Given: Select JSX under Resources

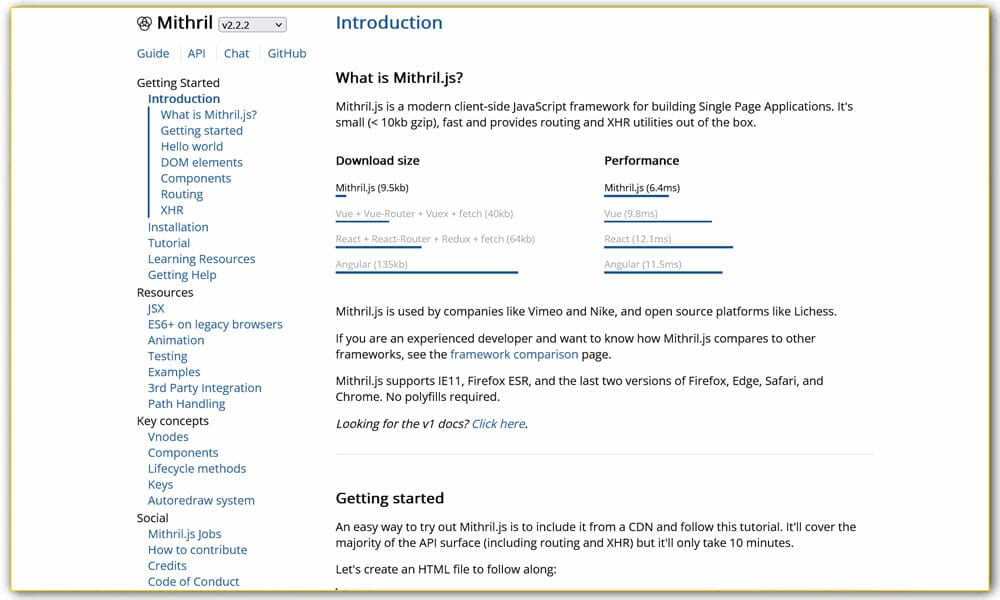Looking at the screenshot, I should click(156, 308).
